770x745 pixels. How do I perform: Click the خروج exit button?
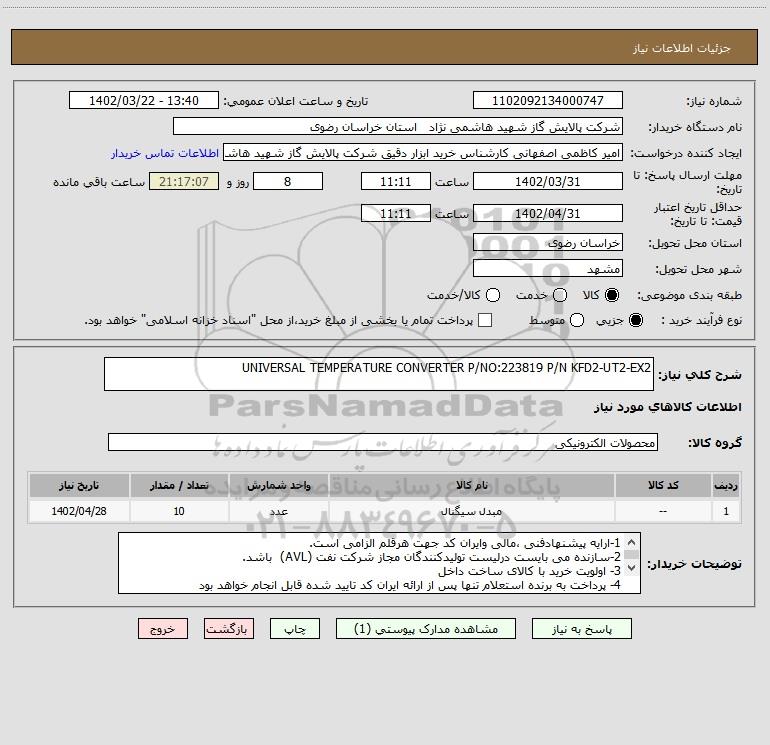pos(163,629)
